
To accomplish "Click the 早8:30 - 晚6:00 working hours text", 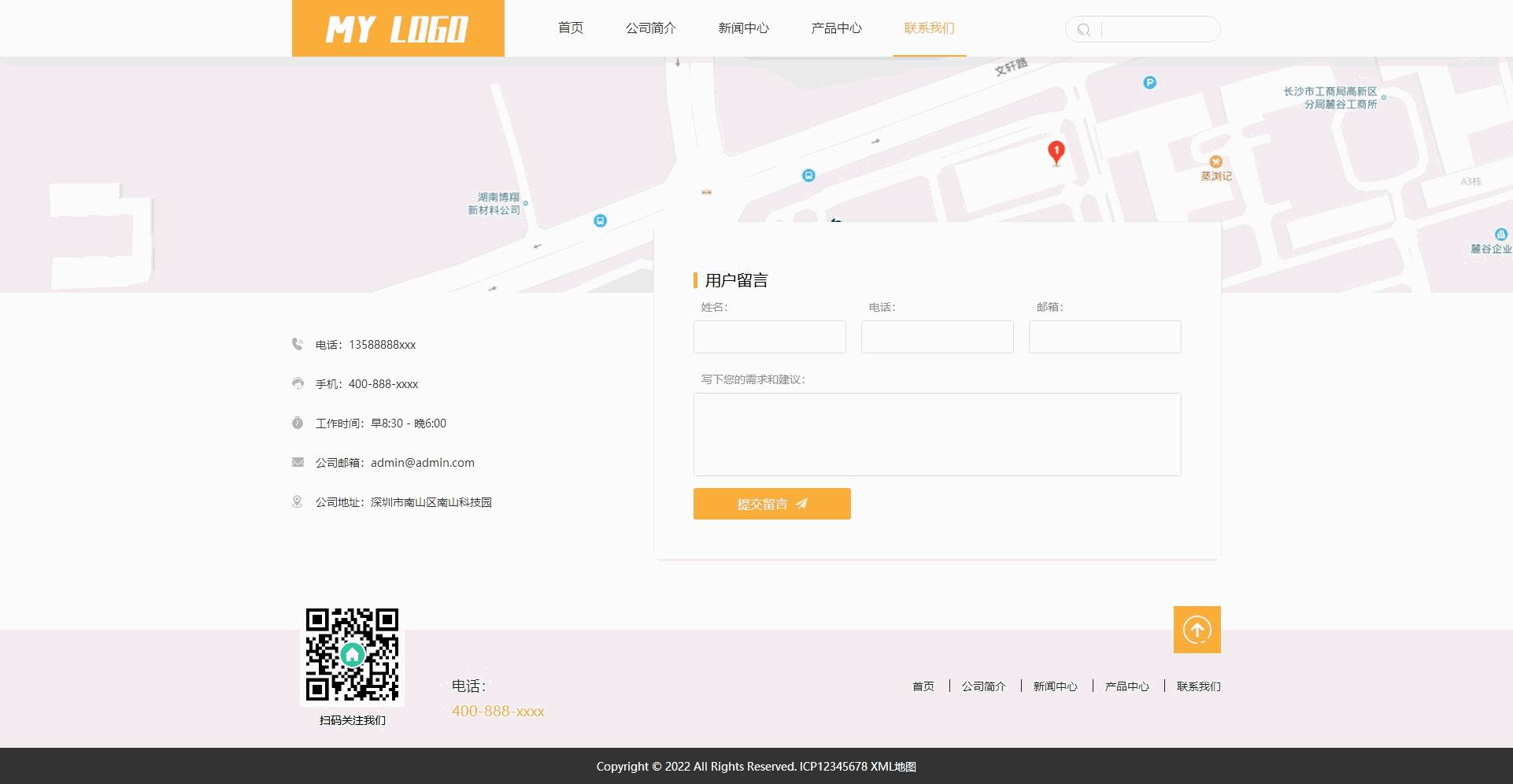I will click(x=409, y=423).
